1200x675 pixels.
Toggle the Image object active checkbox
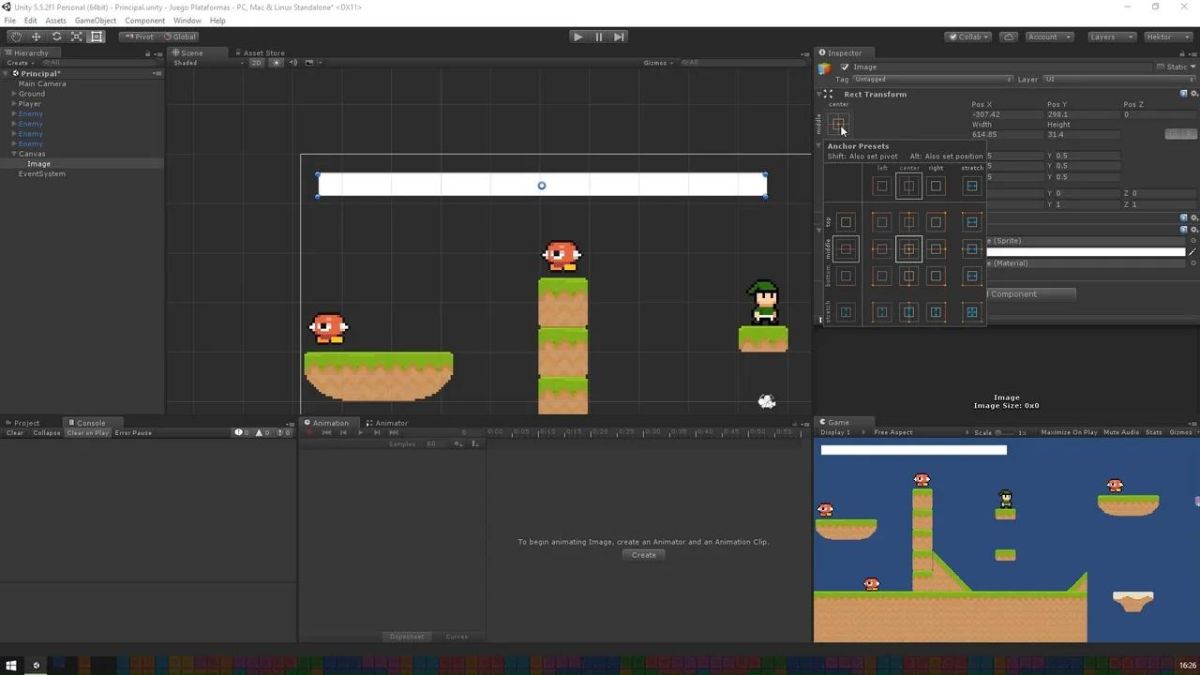[845, 67]
